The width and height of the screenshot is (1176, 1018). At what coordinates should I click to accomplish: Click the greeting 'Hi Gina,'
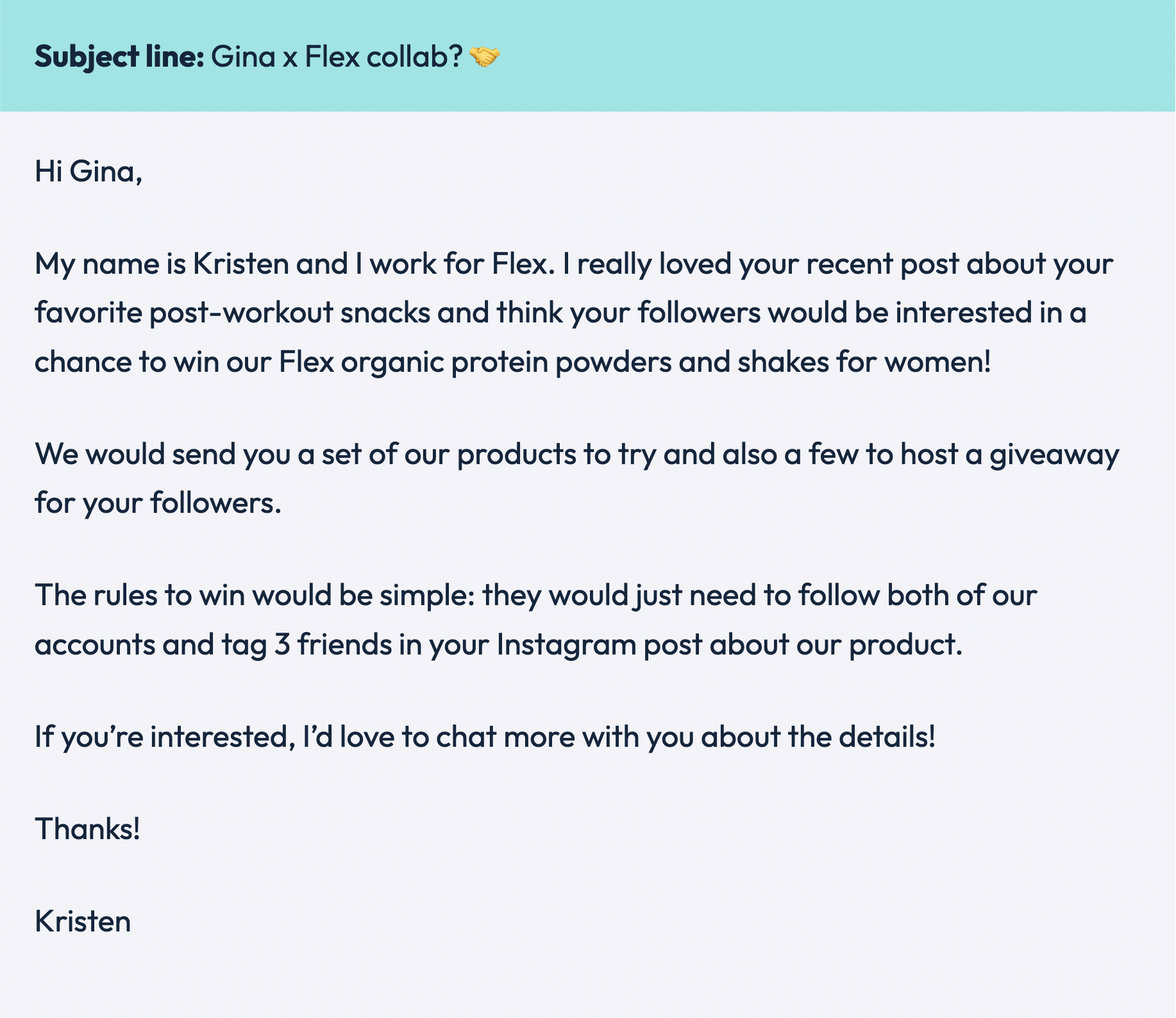pos(88,171)
